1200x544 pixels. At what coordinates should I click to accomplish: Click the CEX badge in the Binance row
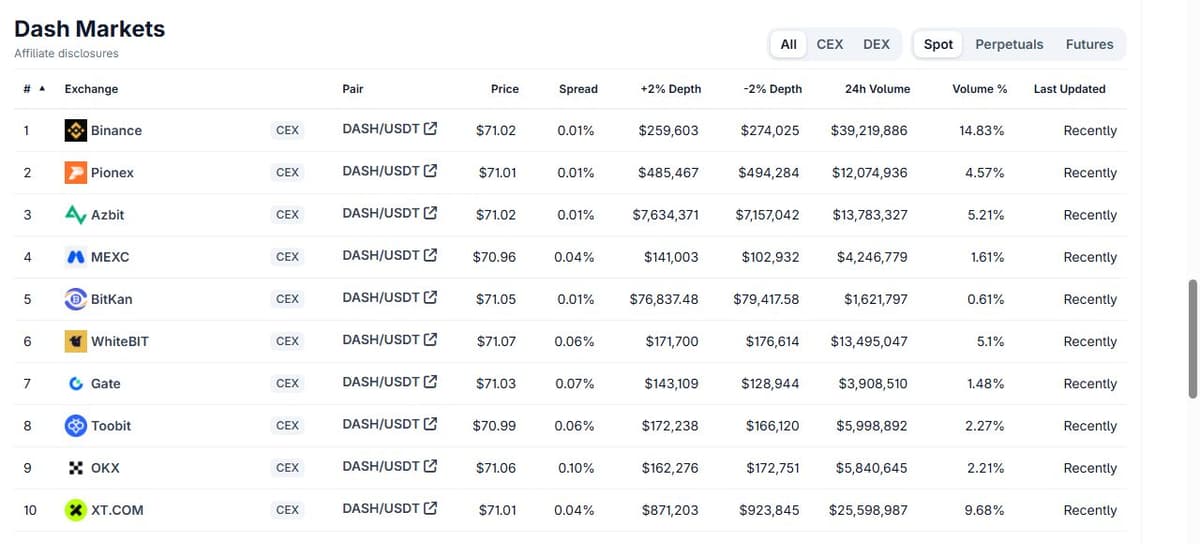coord(287,130)
